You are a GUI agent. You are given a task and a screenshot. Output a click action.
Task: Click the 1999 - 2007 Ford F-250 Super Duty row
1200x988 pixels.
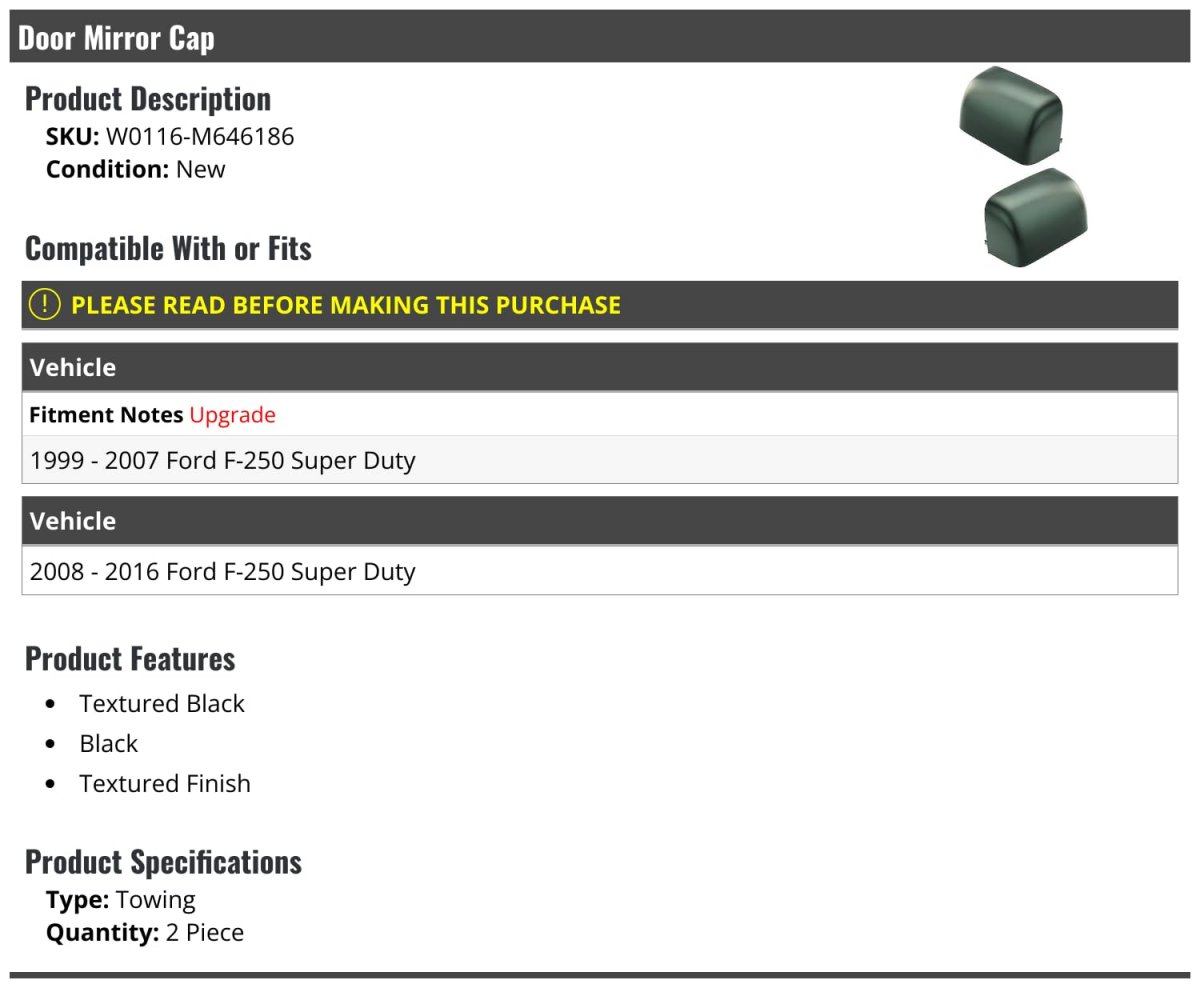coord(600,460)
